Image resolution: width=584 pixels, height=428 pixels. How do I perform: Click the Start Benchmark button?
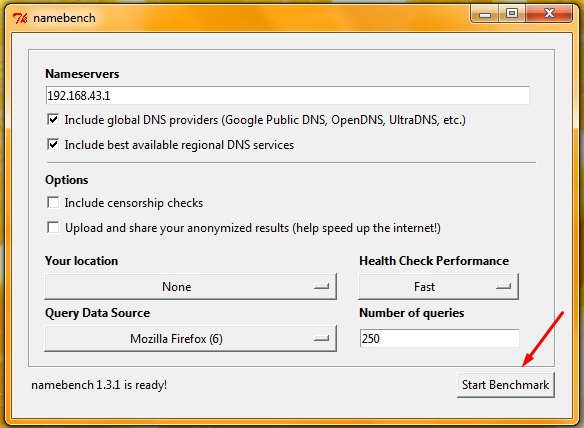click(x=505, y=385)
